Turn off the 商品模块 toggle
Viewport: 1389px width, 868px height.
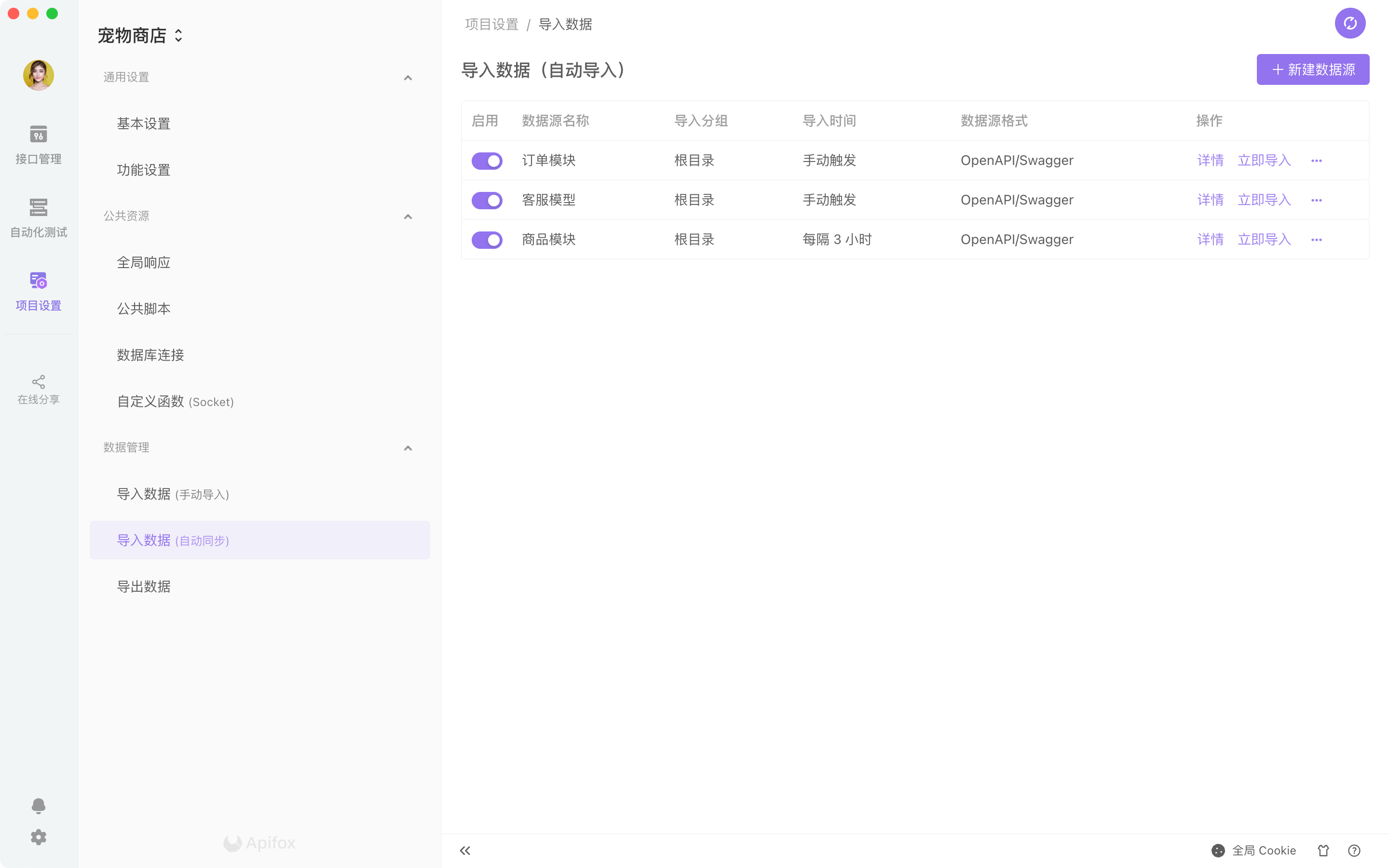[x=487, y=240]
